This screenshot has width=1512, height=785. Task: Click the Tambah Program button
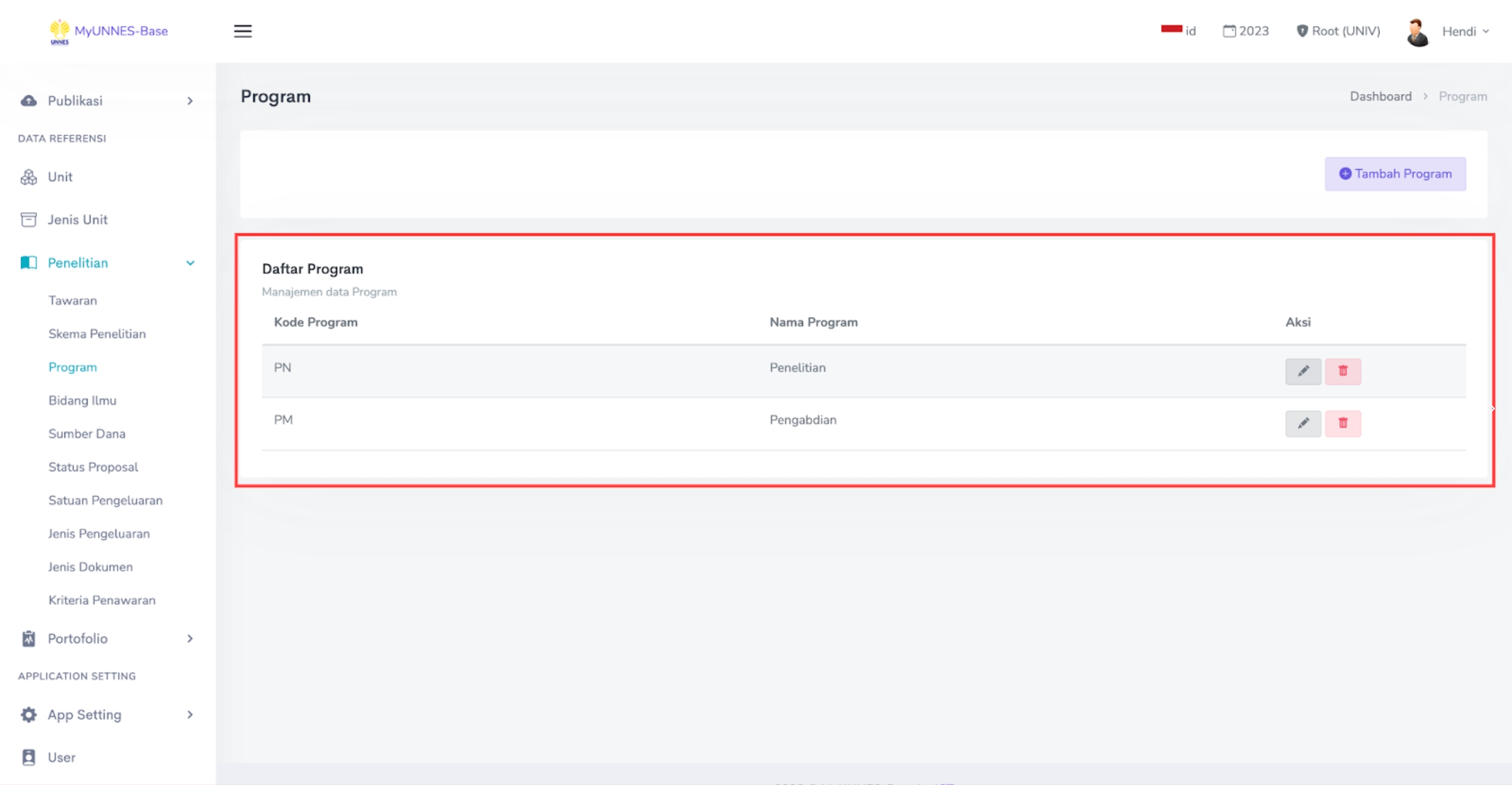(x=1395, y=174)
